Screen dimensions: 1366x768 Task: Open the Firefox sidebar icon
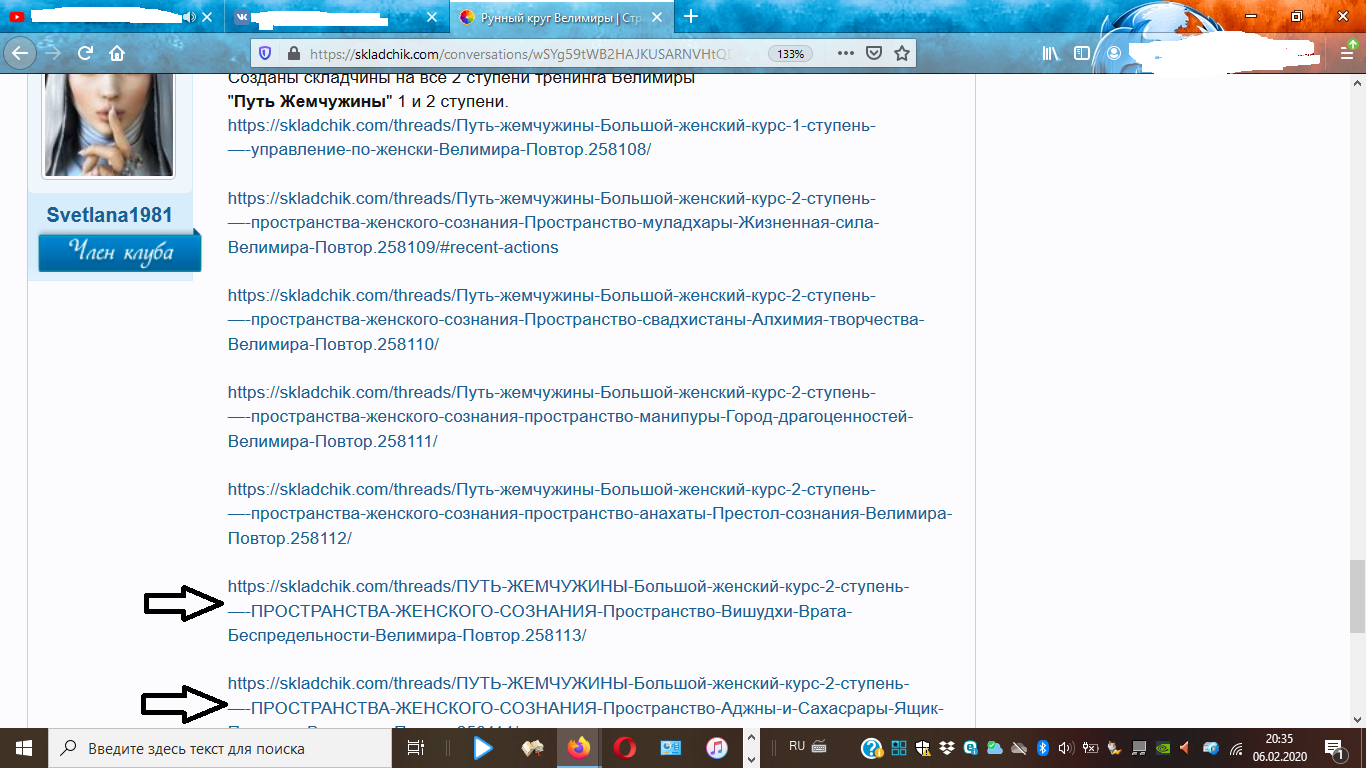click(1083, 53)
